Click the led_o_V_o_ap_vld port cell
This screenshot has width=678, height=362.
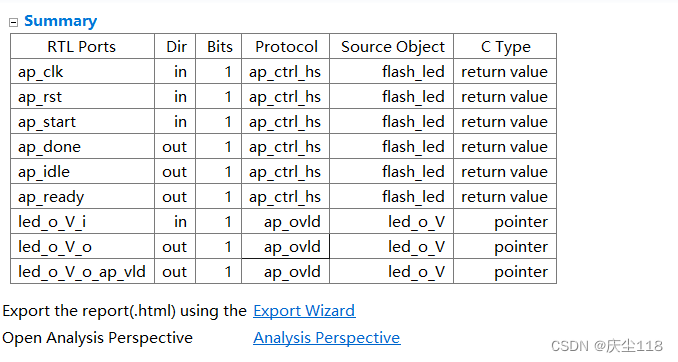tap(82, 272)
